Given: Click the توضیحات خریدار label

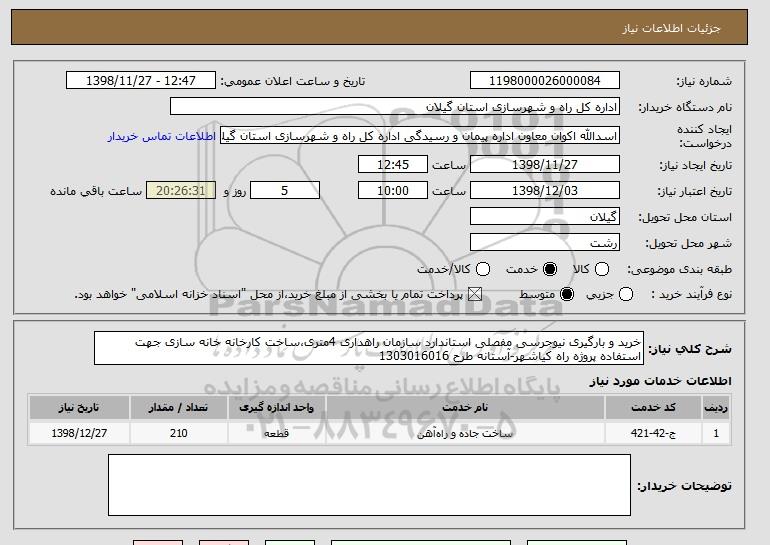Looking at the screenshot, I should click(685, 486).
